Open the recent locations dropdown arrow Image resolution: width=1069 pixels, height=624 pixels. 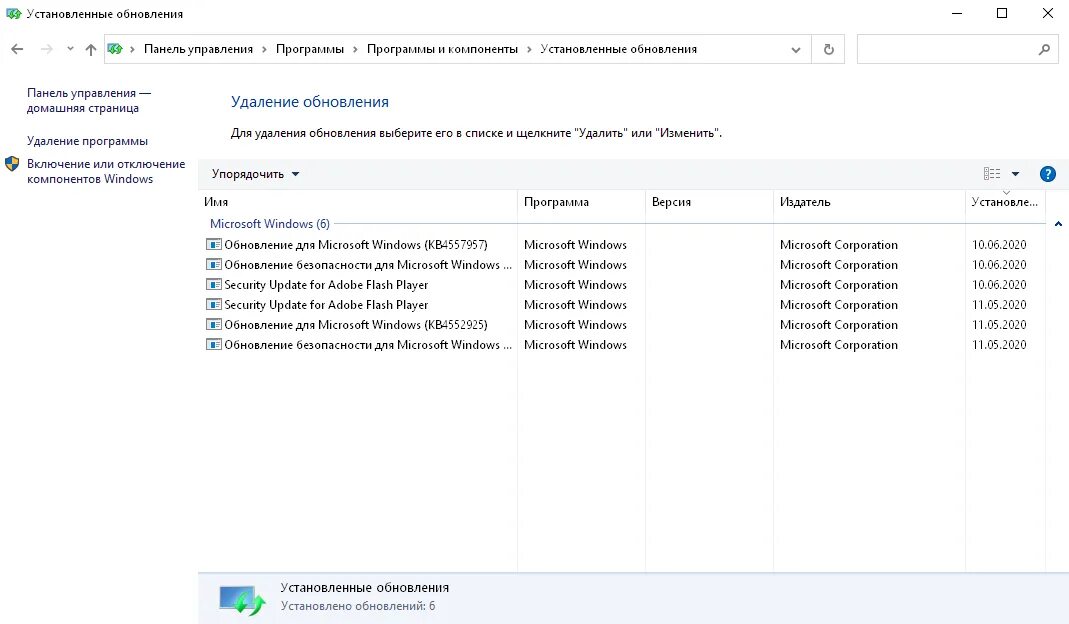(x=70, y=49)
